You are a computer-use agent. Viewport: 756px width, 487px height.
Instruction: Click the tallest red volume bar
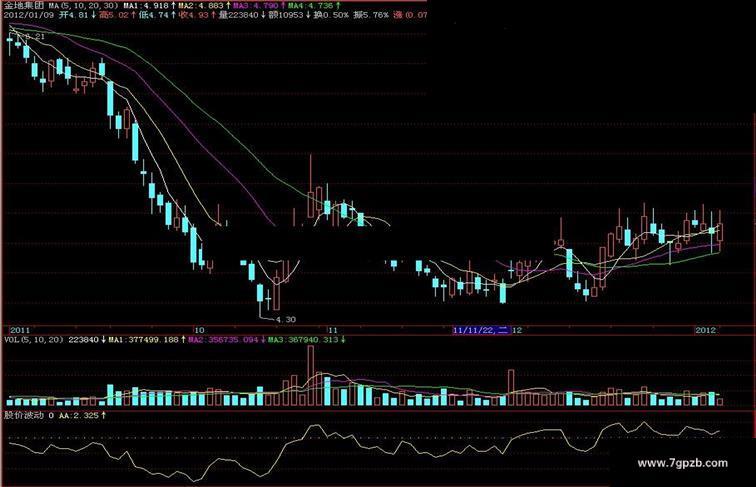point(310,376)
